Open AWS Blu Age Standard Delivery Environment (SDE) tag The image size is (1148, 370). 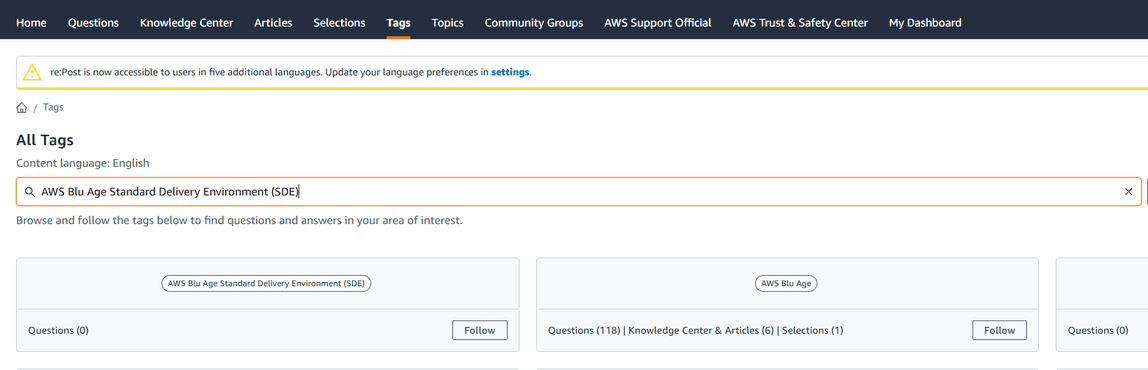(x=266, y=283)
